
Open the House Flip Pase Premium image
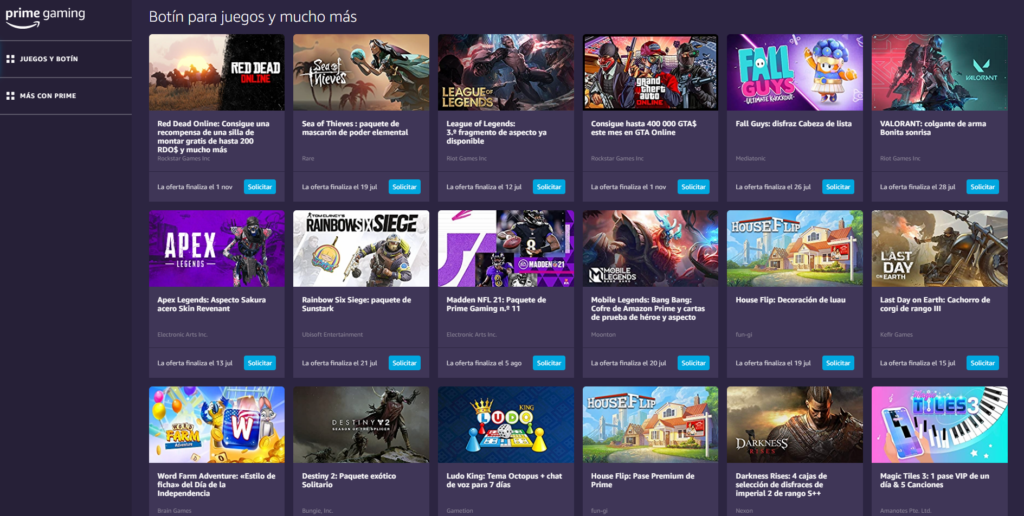650,425
